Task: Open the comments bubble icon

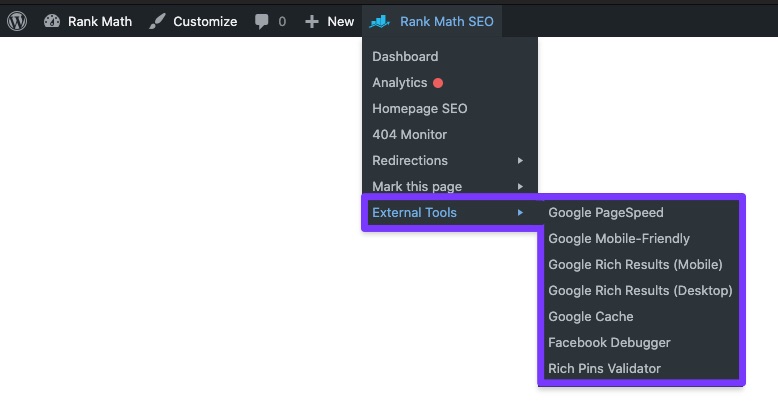Action: coord(262,22)
